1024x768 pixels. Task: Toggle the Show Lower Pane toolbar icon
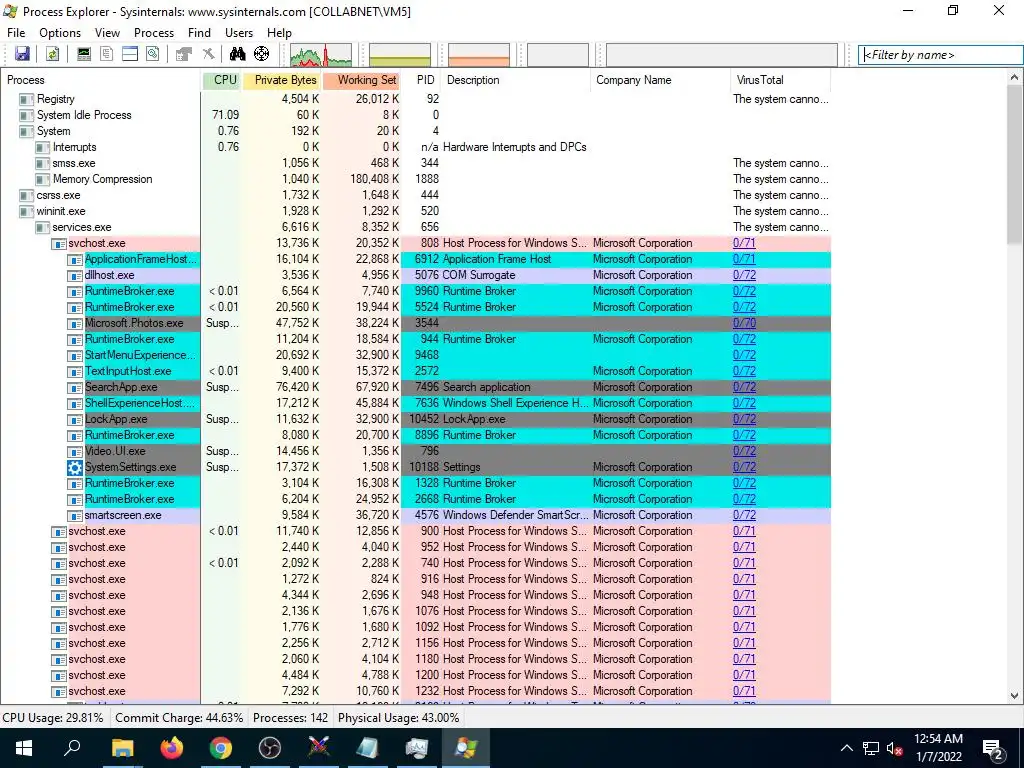click(130, 54)
